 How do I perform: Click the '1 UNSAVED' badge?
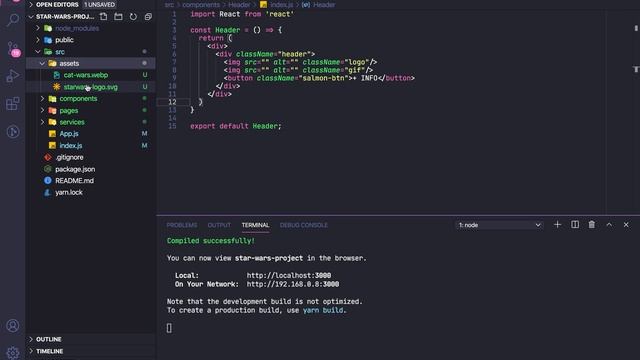coord(100,4)
